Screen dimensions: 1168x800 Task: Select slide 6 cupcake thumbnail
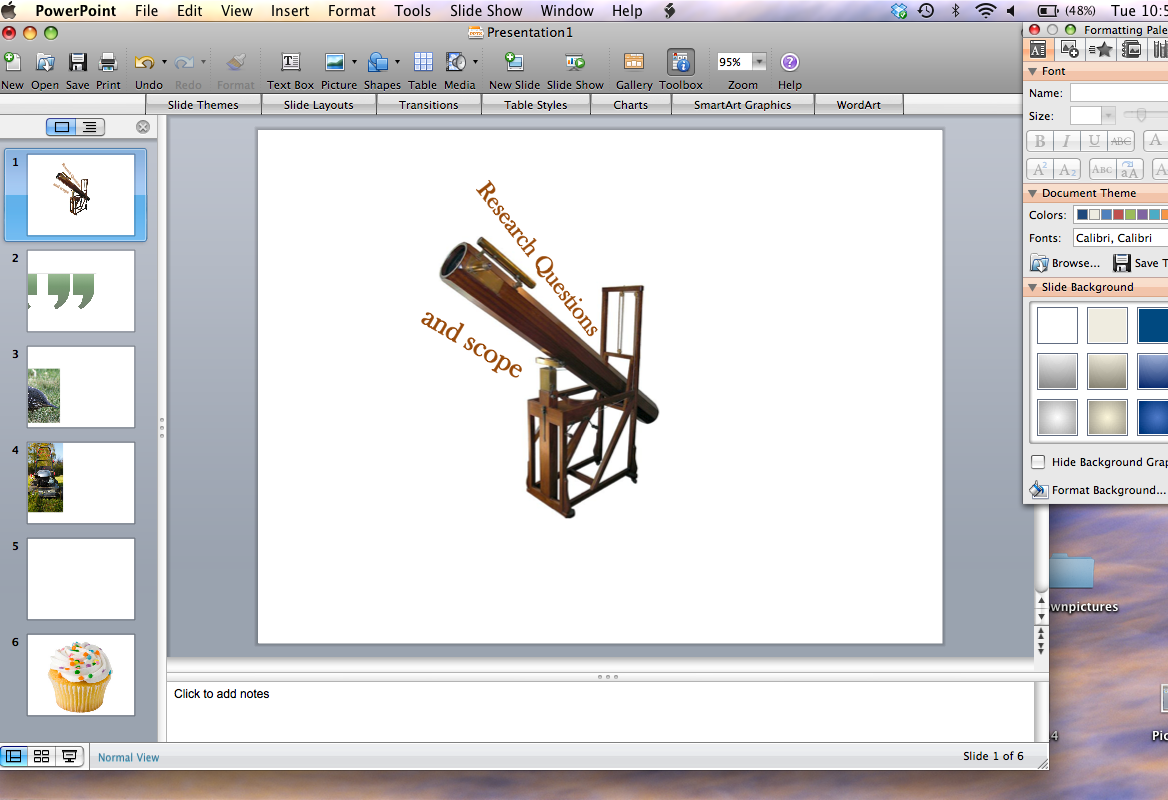click(x=81, y=675)
